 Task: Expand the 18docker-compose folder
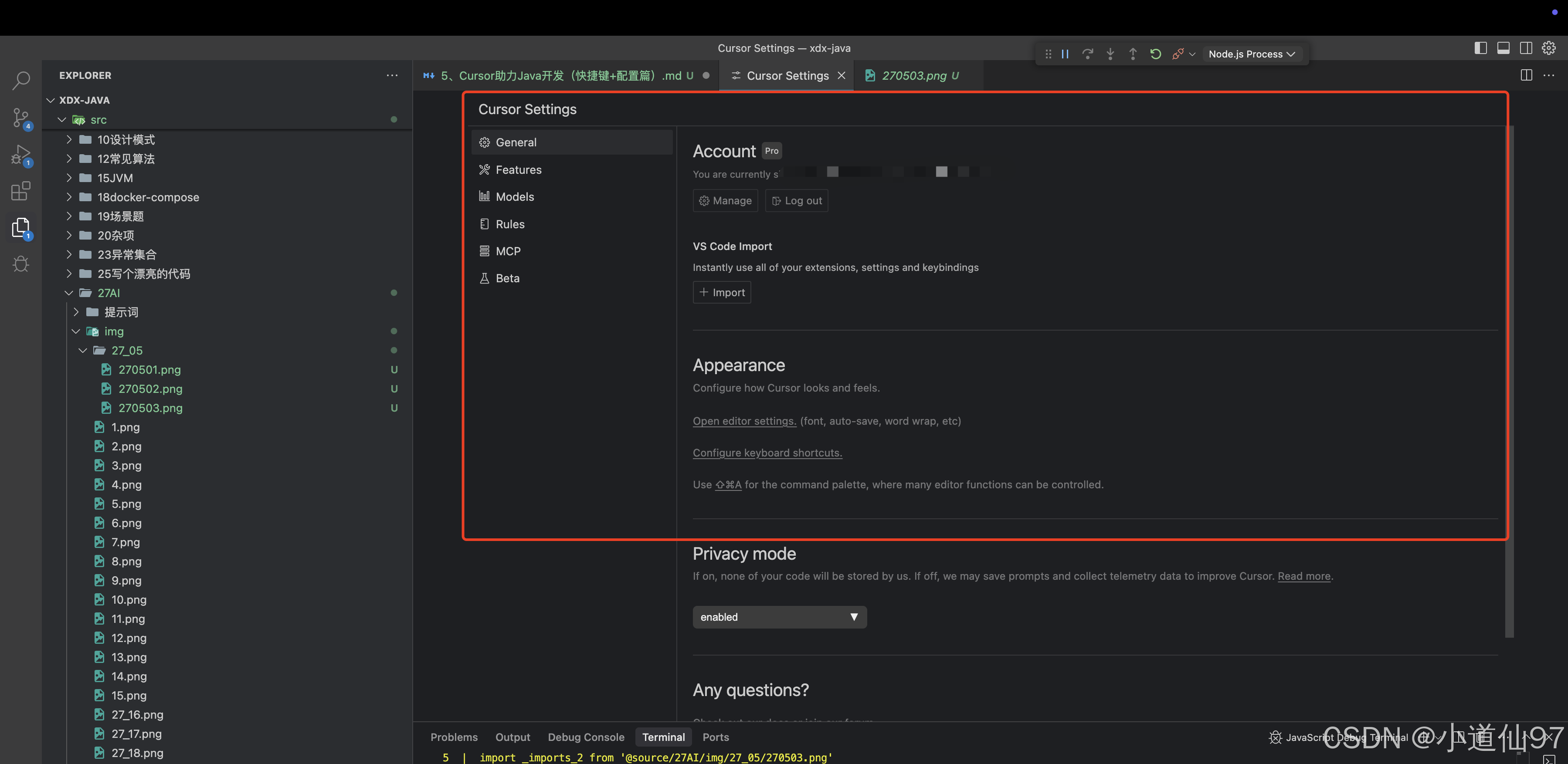[148, 197]
